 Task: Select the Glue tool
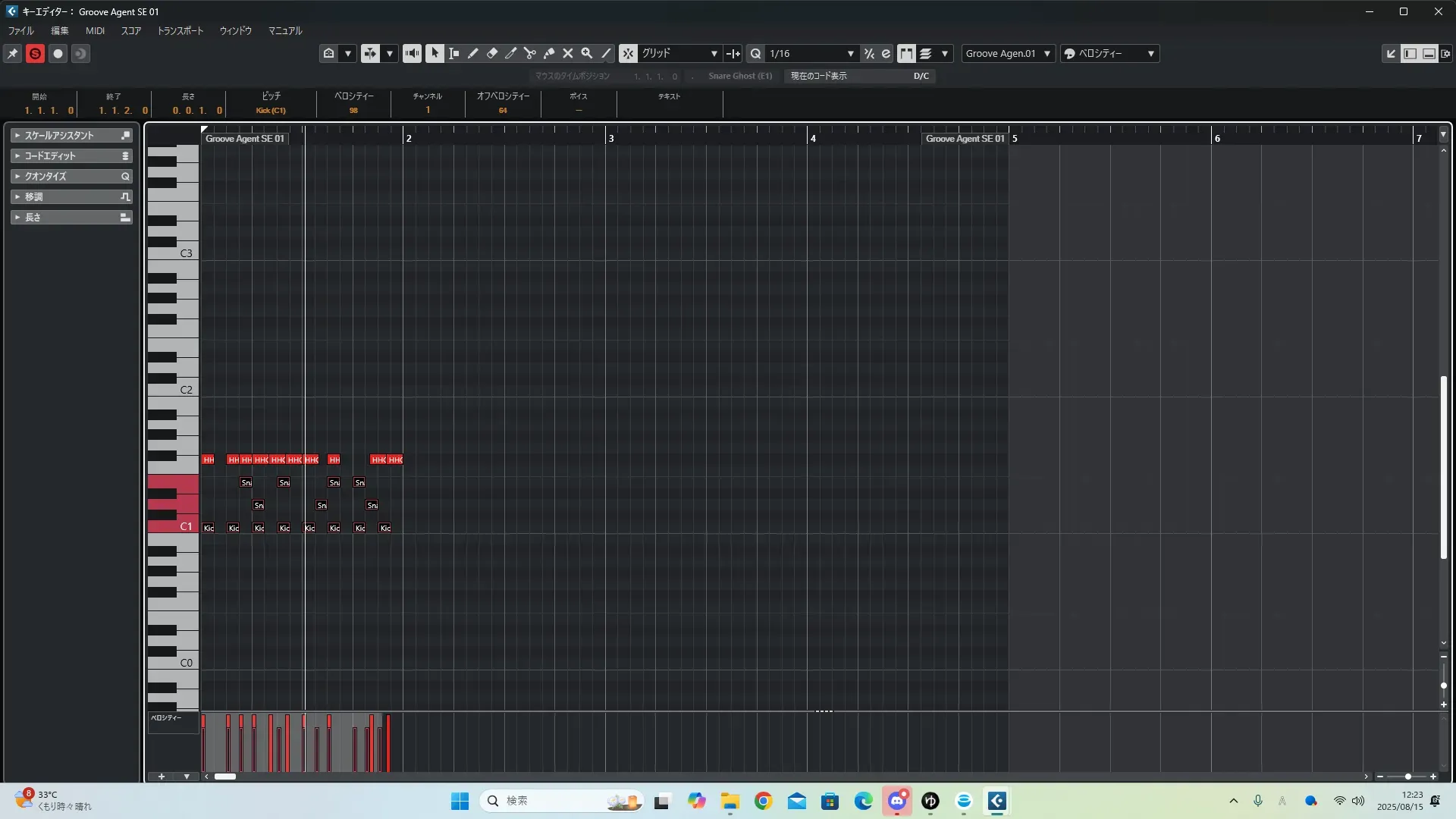tap(548, 53)
